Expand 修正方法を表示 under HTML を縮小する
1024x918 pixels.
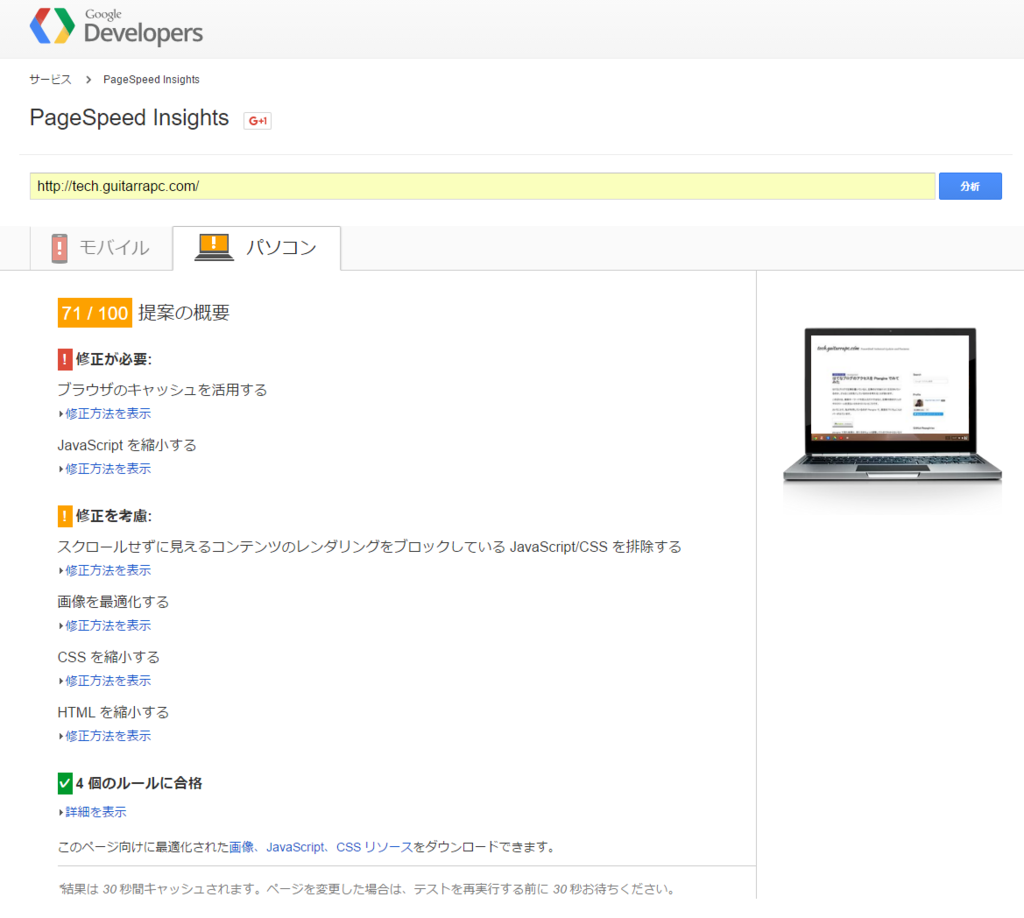click(x=108, y=736)
